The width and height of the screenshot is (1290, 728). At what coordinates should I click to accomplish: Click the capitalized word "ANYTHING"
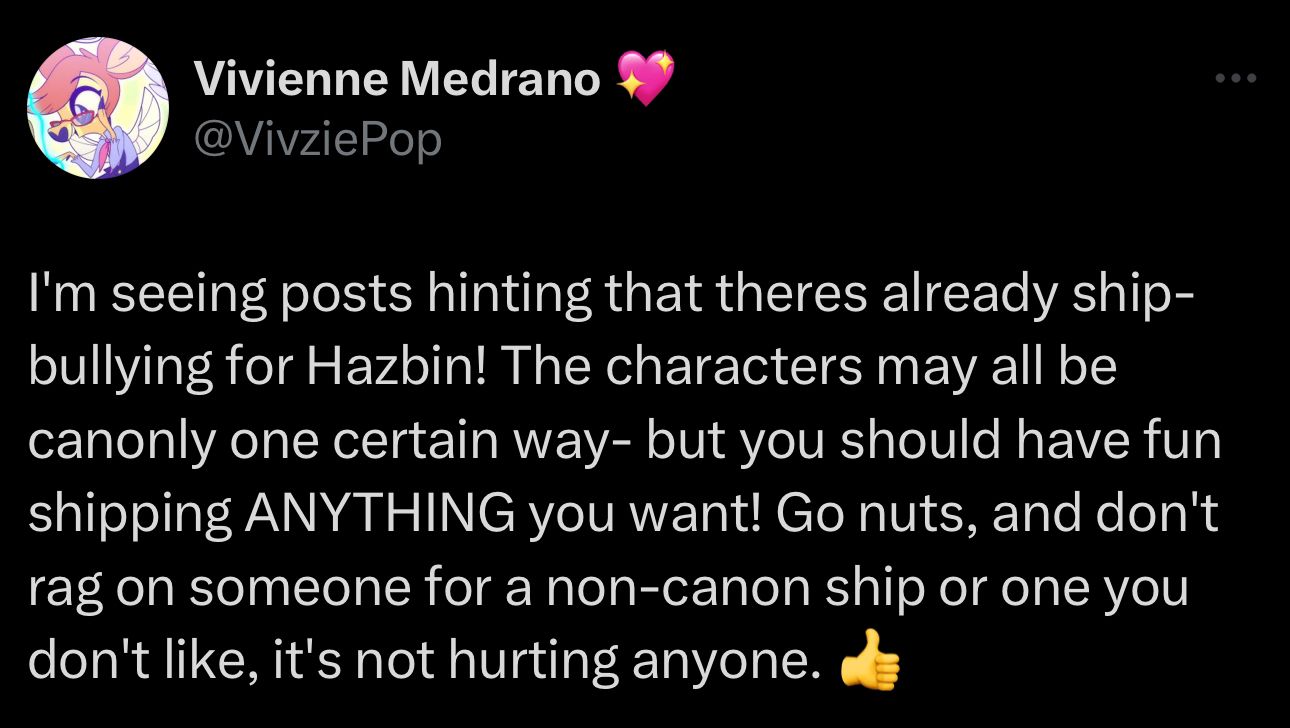(376, 515)
